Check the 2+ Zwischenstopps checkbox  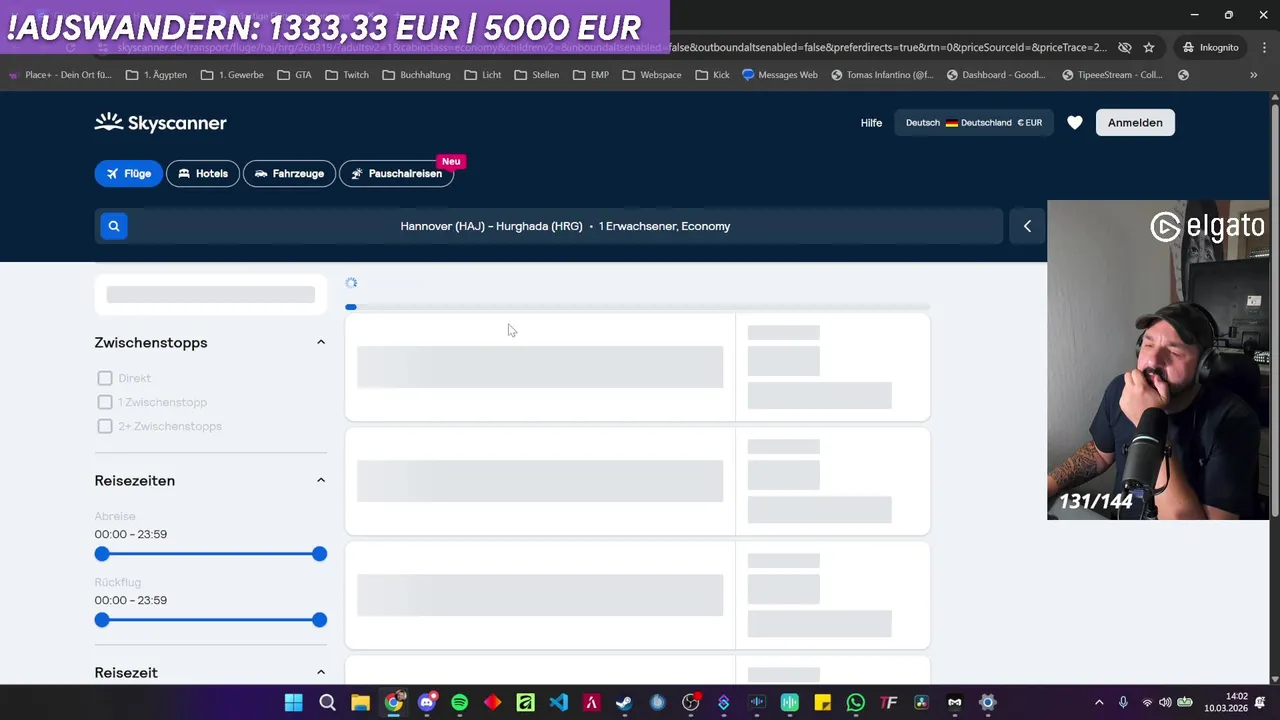pyautogui.click(x=105, y=426)
